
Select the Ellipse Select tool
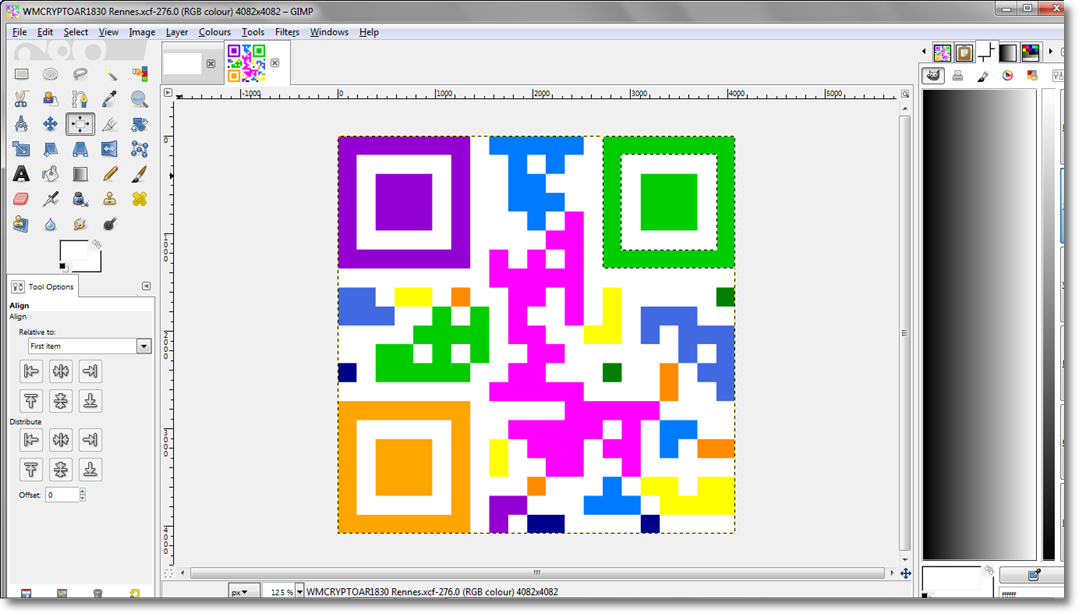click(50, 74)
